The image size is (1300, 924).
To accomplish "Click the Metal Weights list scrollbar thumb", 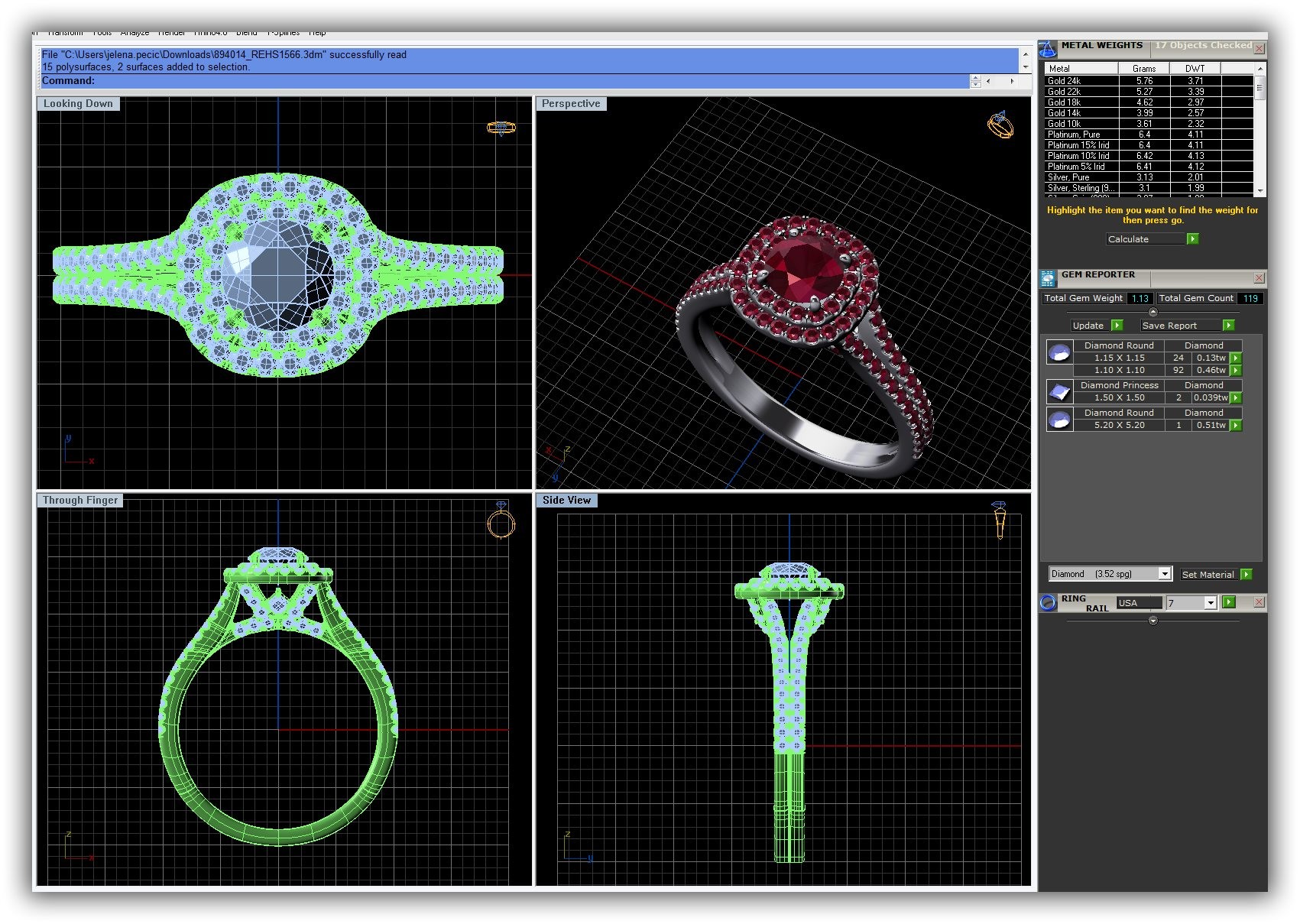I will tap(1259, 89).
